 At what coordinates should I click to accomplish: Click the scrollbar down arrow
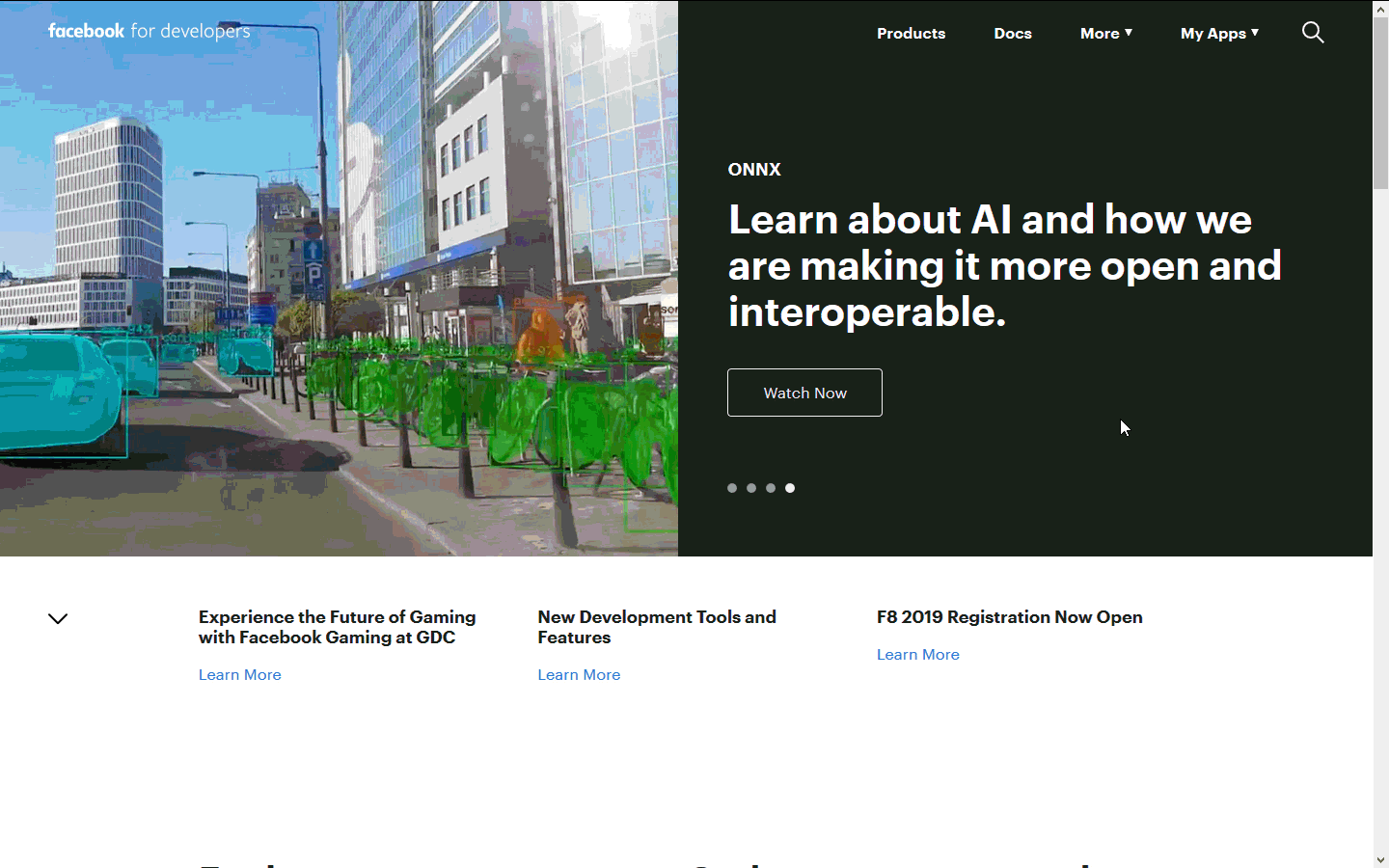click(x=1380, y=859)
